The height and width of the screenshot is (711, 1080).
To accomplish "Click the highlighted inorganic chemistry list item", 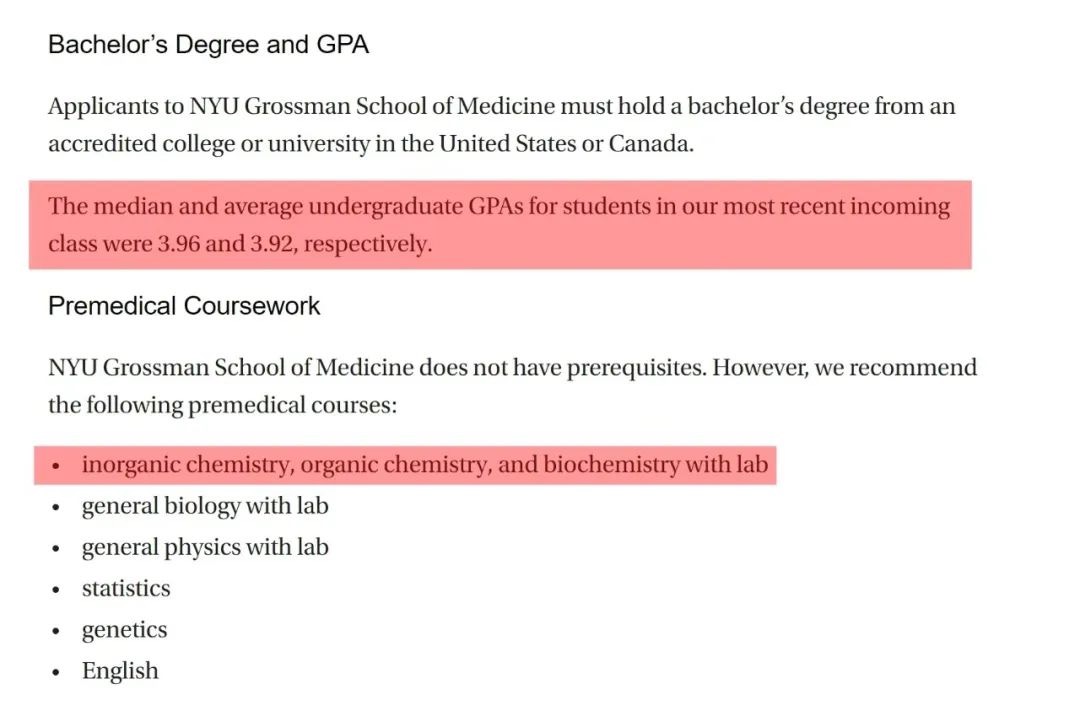I will 405,465.
